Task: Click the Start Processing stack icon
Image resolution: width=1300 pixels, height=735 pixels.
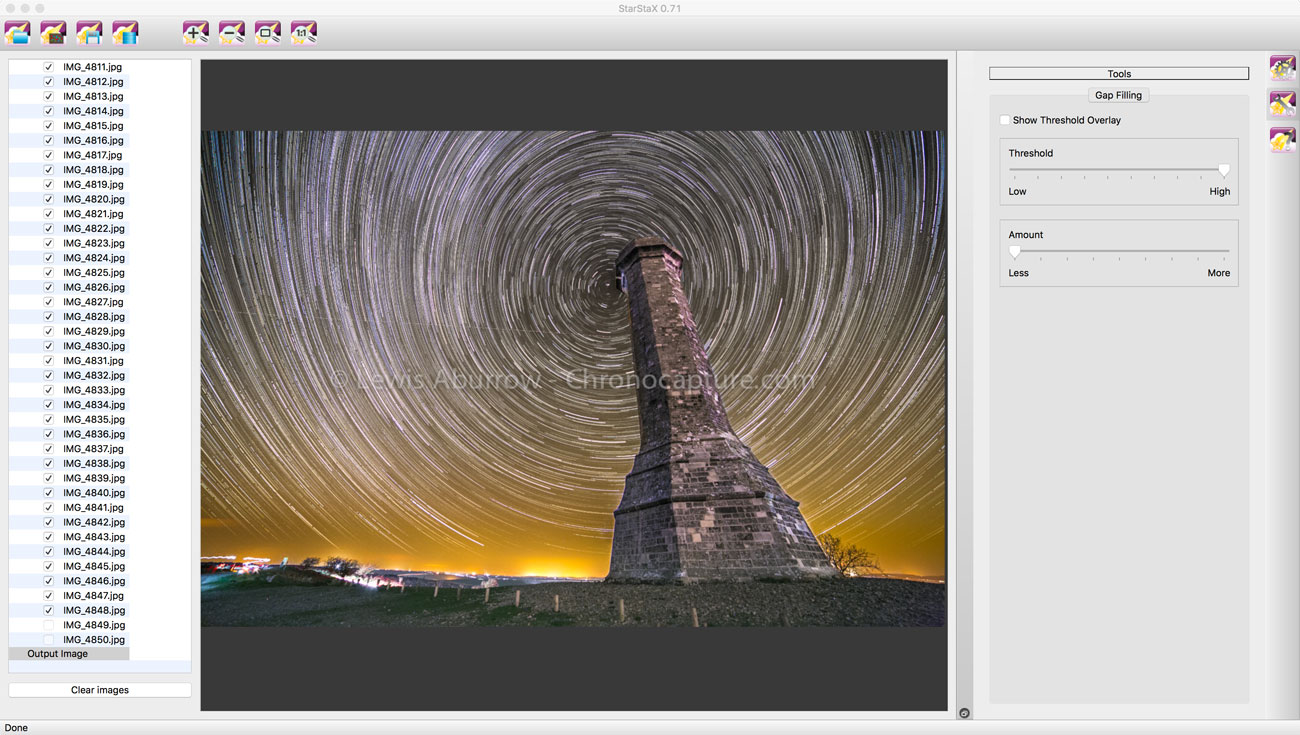Action: pyautogui.click(x=125, y=33)
